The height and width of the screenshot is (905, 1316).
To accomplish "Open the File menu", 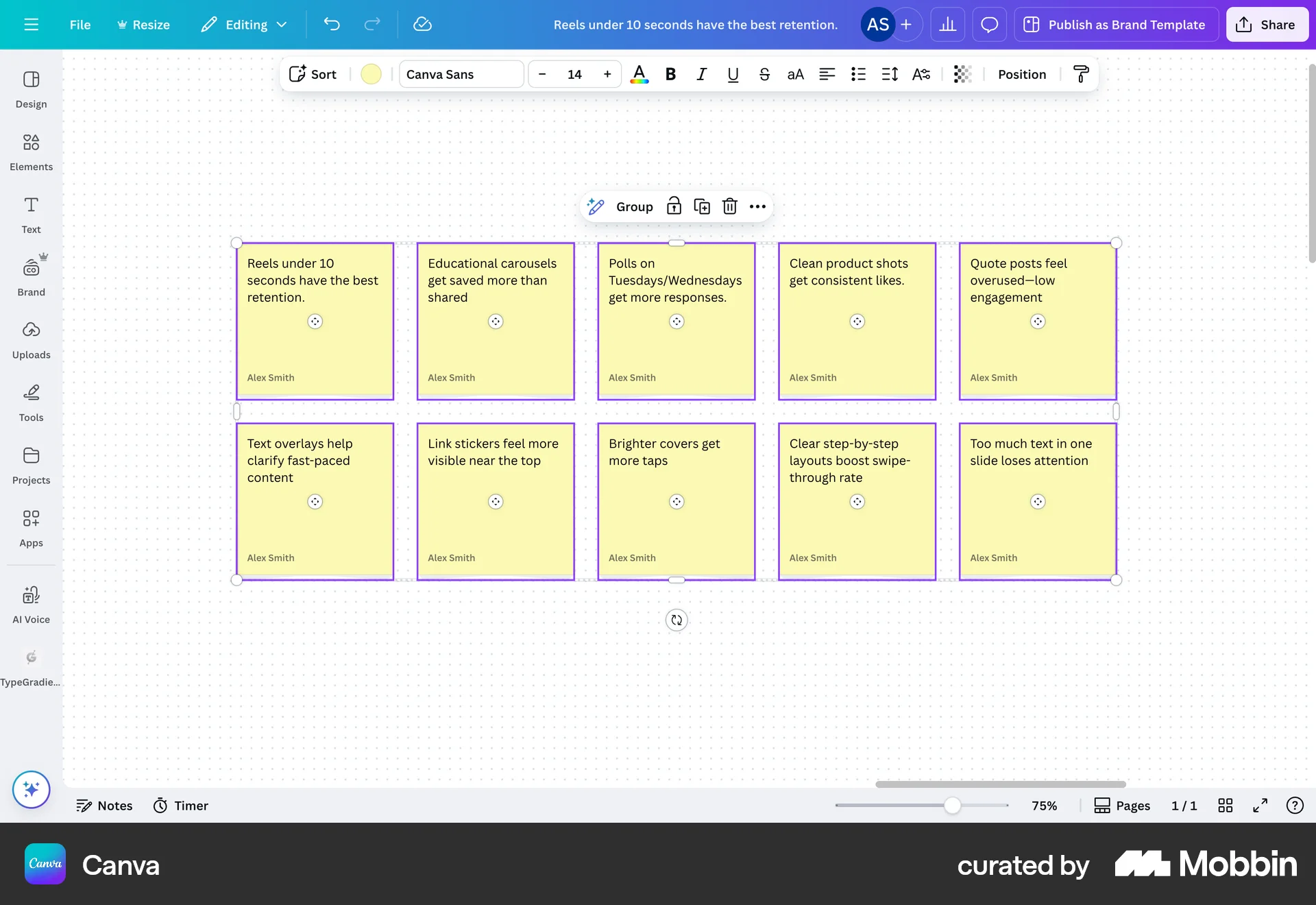I will (80, 24).
